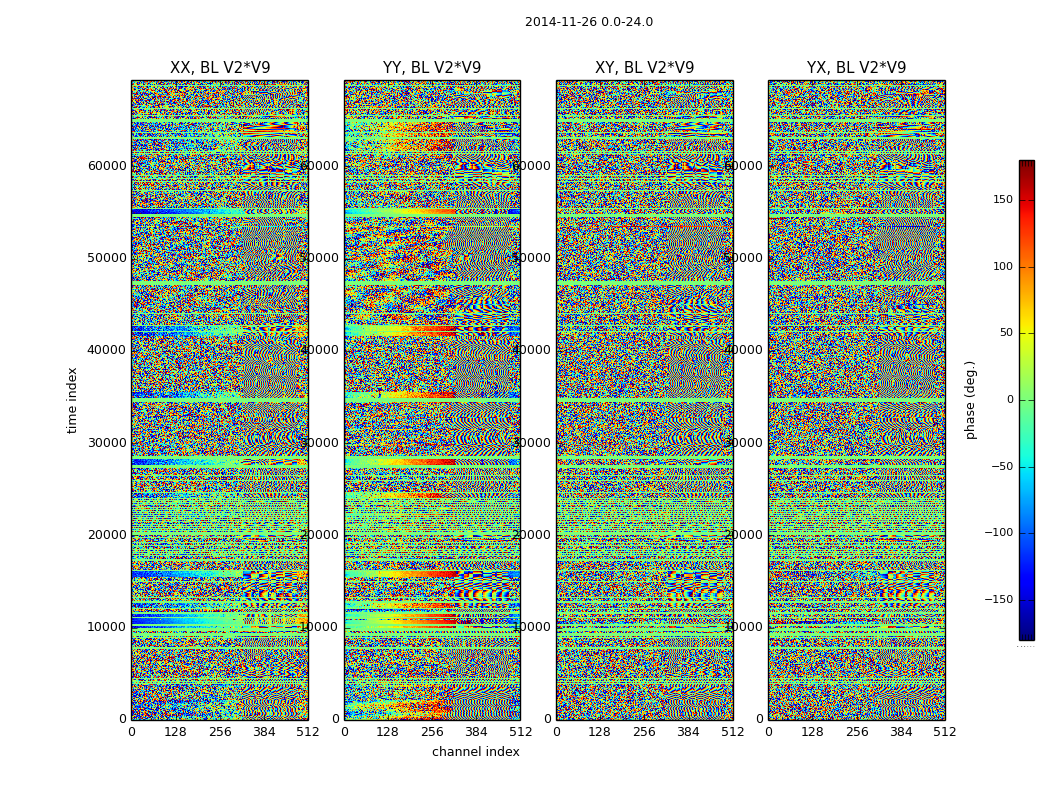Click the colorbar near the −150 tick
1050x800 pixels.
(1027, 599)
